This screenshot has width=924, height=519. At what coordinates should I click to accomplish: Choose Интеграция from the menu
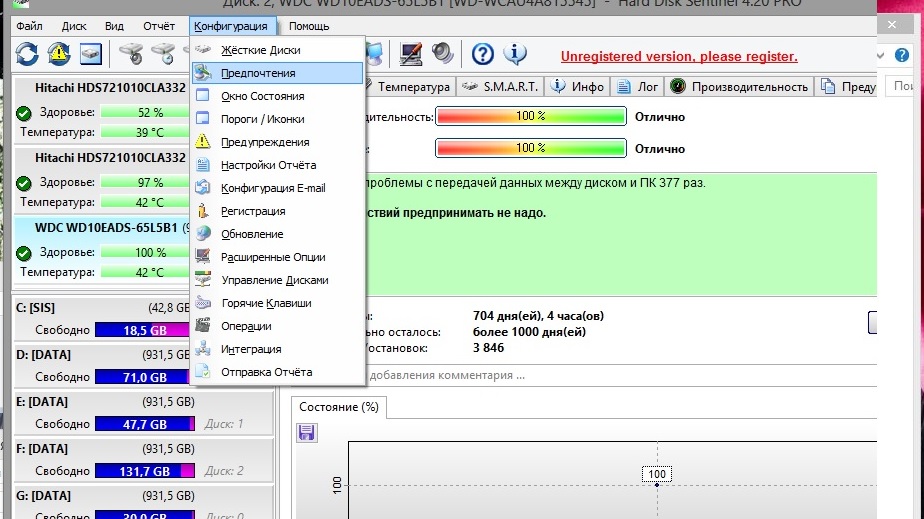pyautogui.click(x=277, y=349)
